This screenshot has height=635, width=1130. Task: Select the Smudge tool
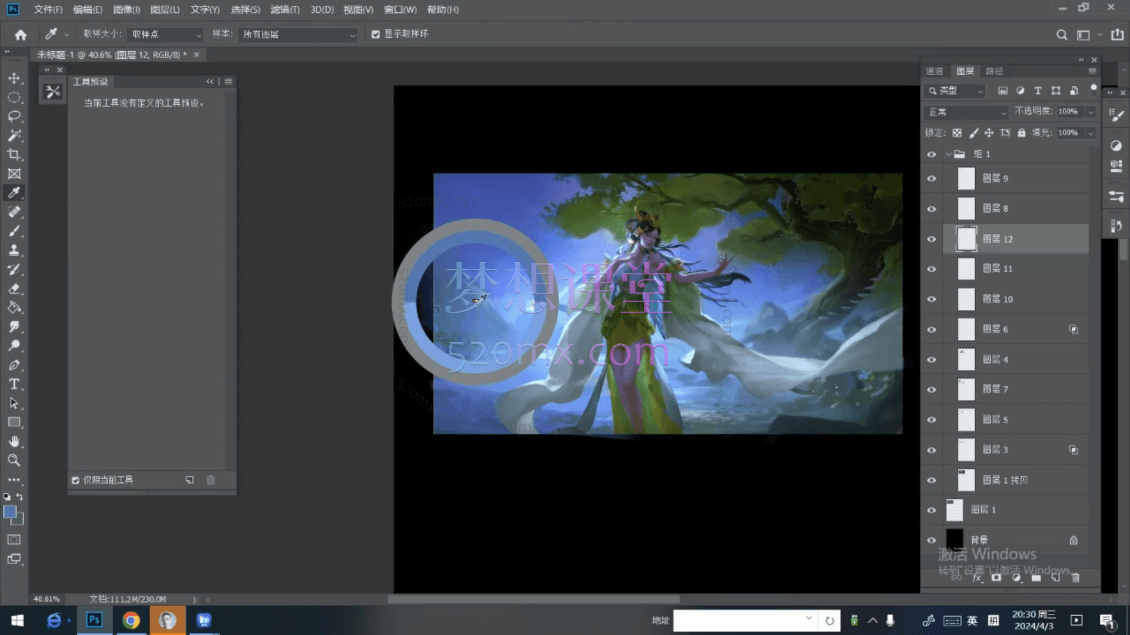(x=14, y=327)
